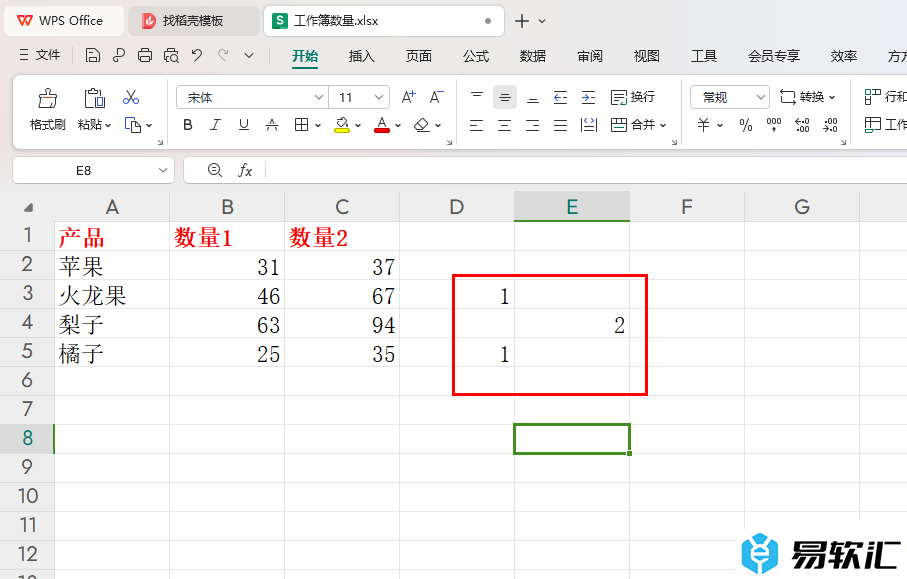The height and width of the screenshot is (579, 907).
Task: Open the number format 常规 dropdown
Action: (x=761, y=97)
